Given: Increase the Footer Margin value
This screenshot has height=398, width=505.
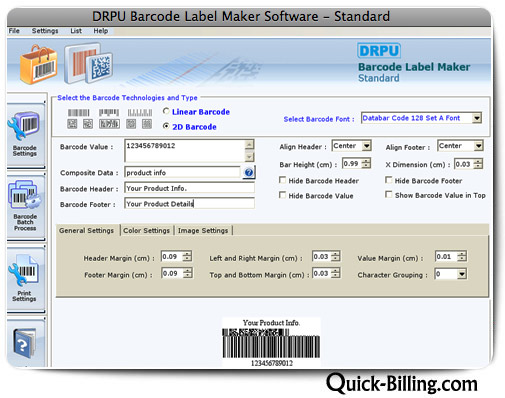Looking at the screenshot, I should pyautogui.click(x=188, y=270).
